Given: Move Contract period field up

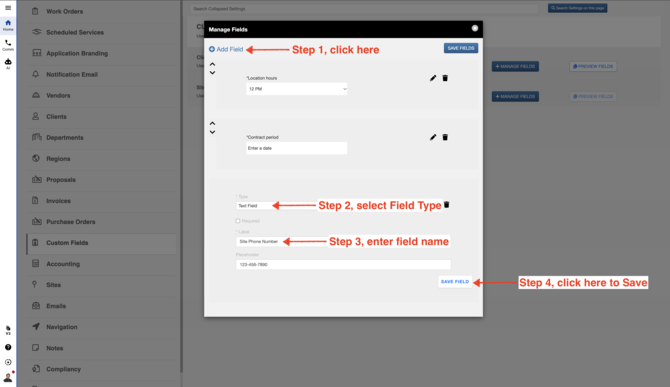Looking at the screenshot, I should coord(212,123).
